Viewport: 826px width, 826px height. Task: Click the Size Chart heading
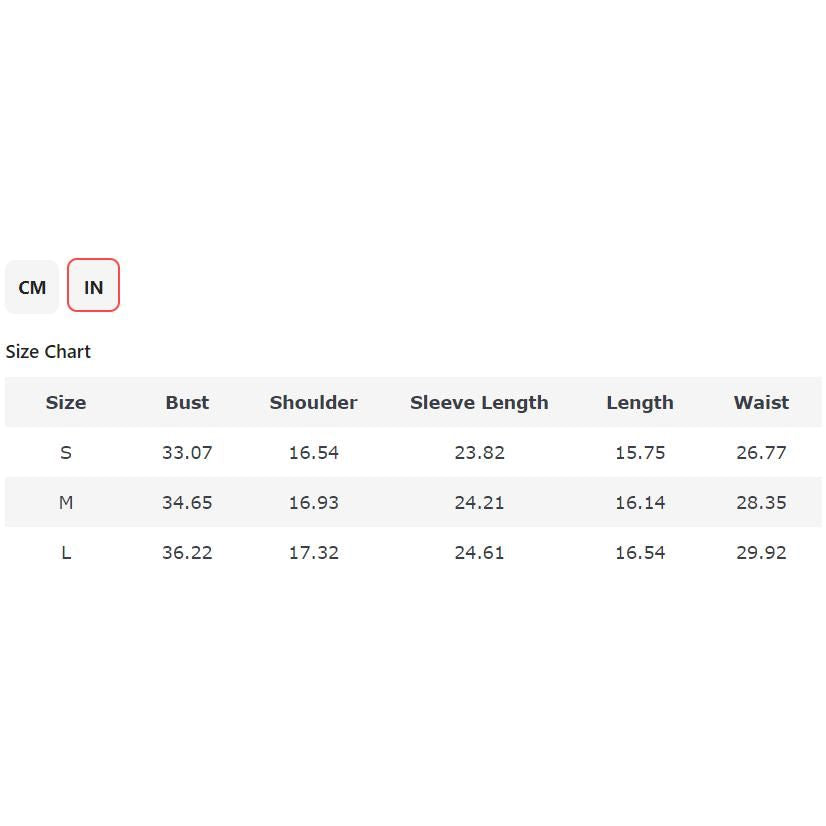(48, 352)
